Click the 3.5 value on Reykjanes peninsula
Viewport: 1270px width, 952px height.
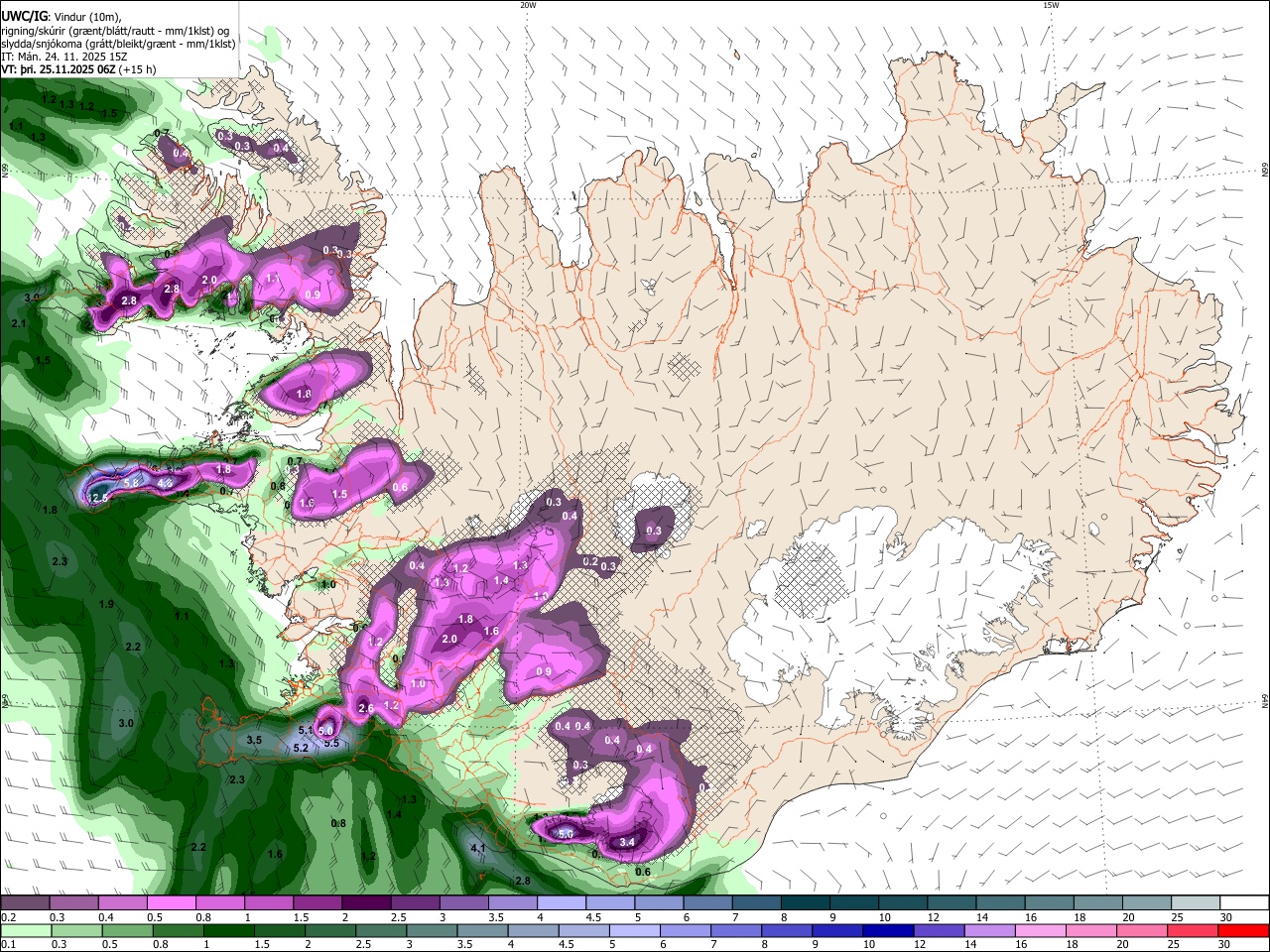click(254, 741)
